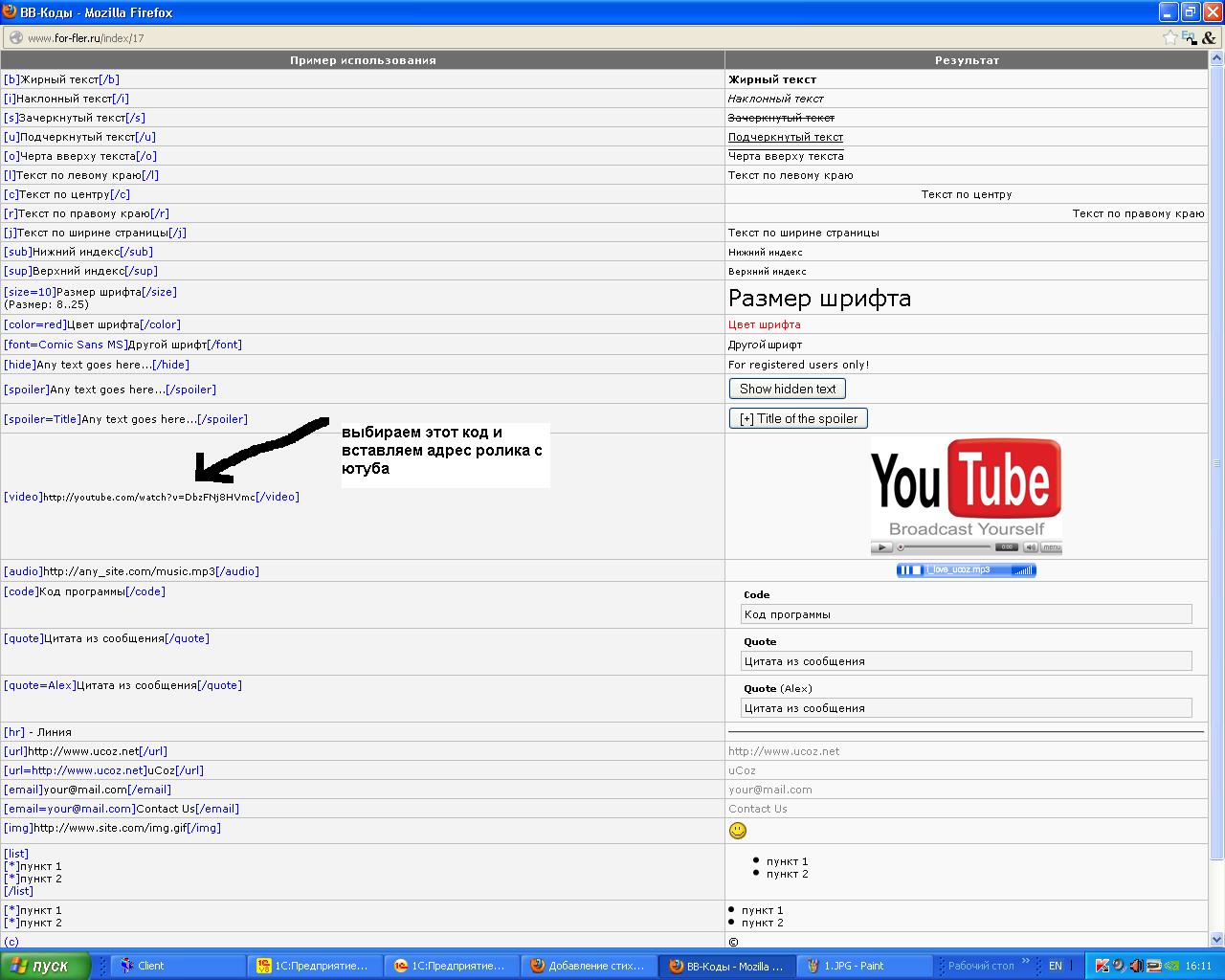Click the ampersand icon in the address bar
1225x980 pixels.
pyautogui.click(x=1210, y=38)
